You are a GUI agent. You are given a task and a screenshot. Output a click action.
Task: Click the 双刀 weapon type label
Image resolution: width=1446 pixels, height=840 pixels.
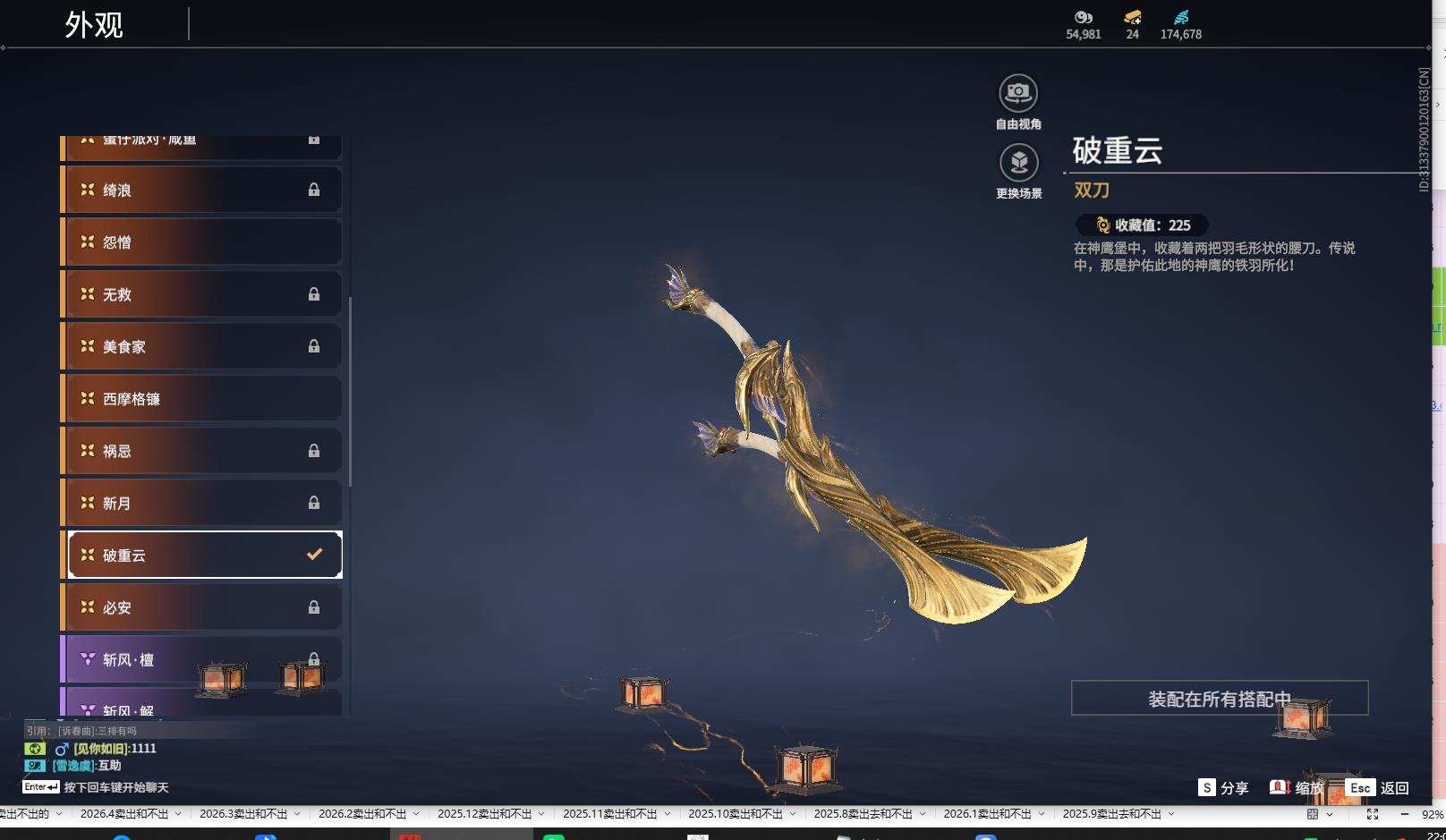point(1092,190)
